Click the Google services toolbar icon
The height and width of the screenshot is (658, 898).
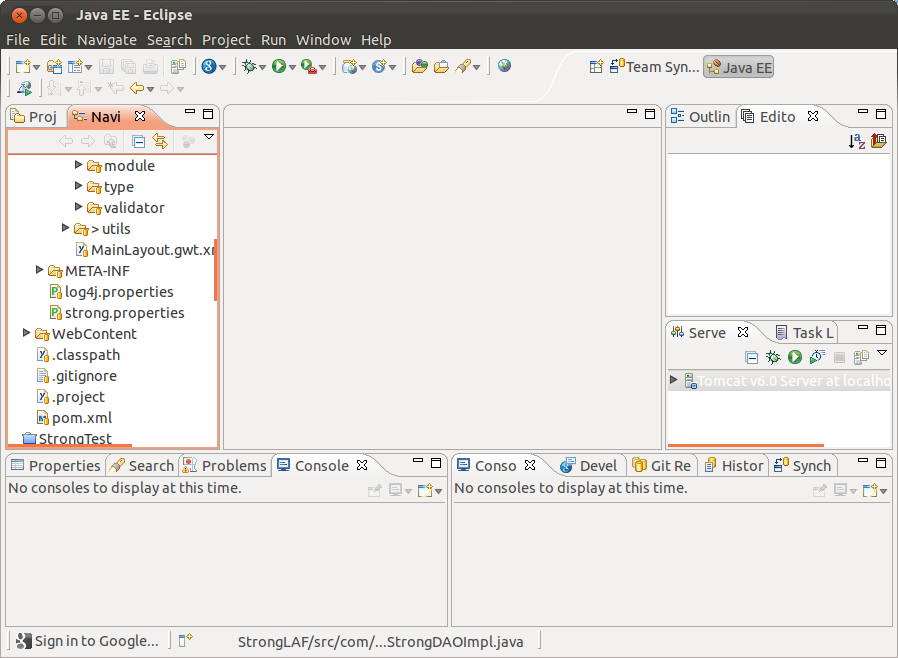tap(208, 66)
